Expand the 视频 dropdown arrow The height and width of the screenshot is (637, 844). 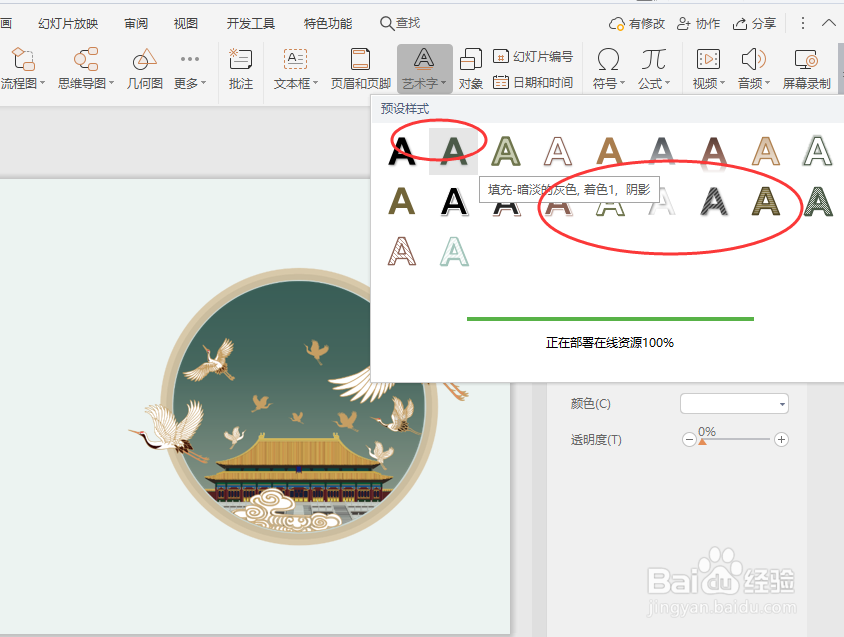pos(722,83)
